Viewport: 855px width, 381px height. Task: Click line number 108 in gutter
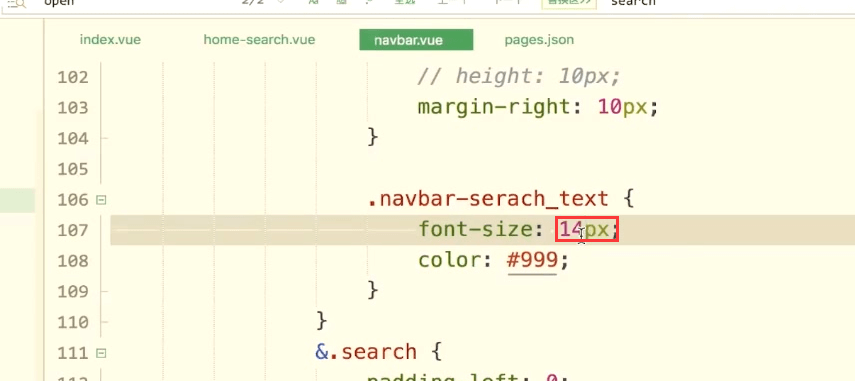[73, 261]
